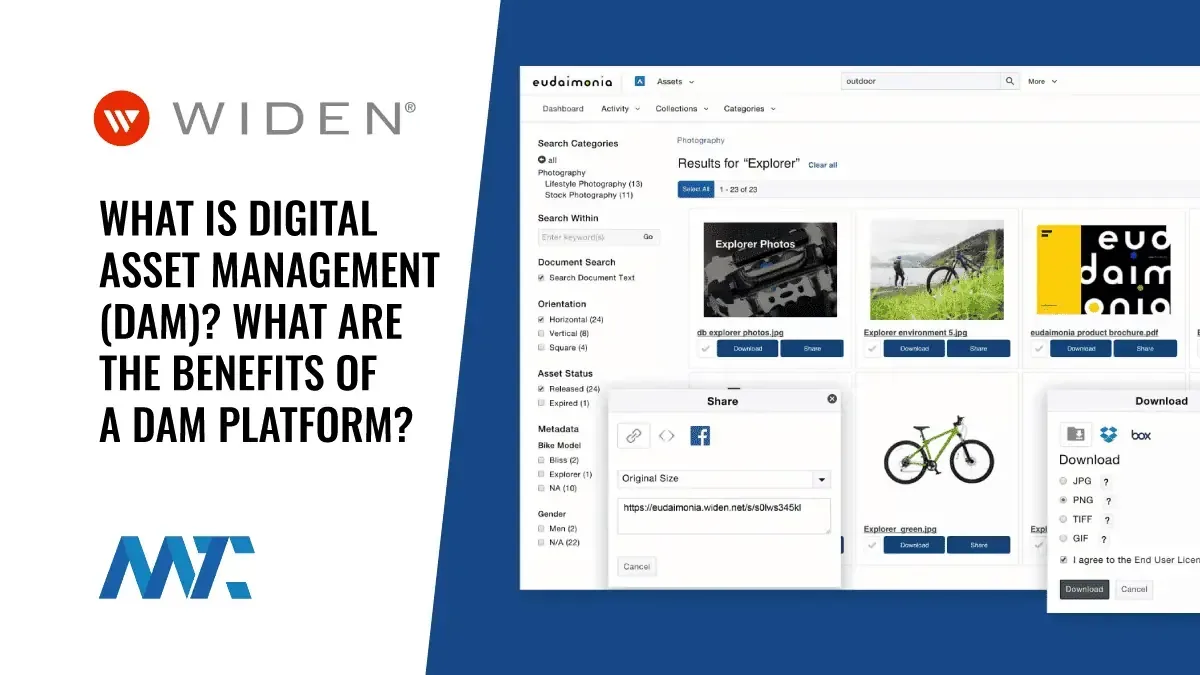This screenshot has width=1200, height=675.
Task: Check the Men gender filter
Action: point(542,528)
